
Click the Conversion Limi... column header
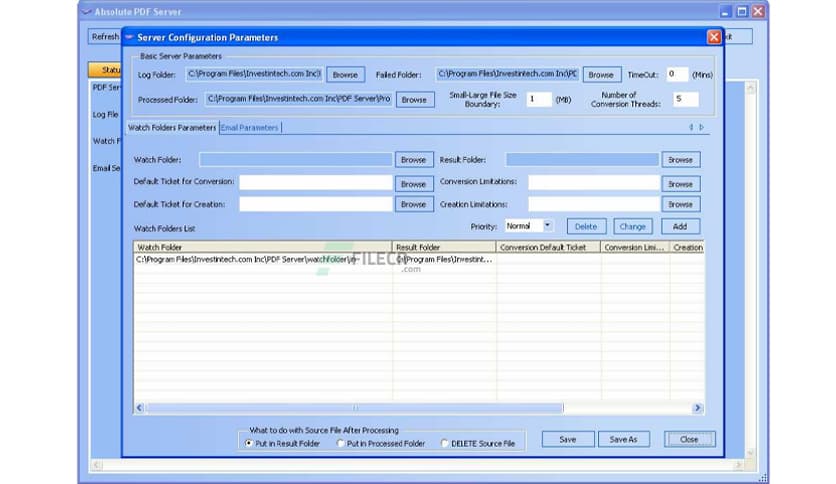pyautogui.click(x=635, y=247)
